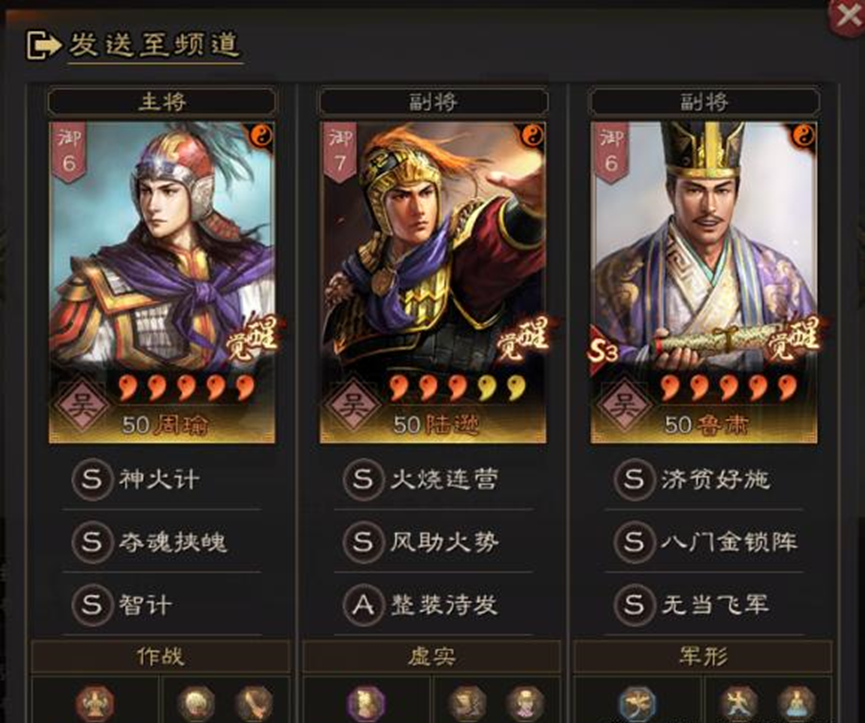Click the send-to-channel arrow icon
Viewport: 865px width, 723px height.
[43, 45]
